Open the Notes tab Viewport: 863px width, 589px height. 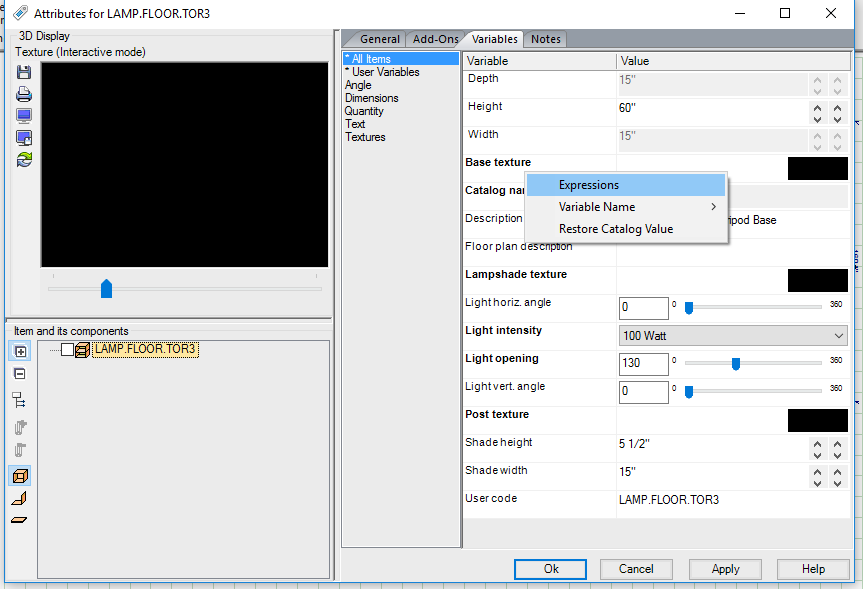(x=546, y=39)
